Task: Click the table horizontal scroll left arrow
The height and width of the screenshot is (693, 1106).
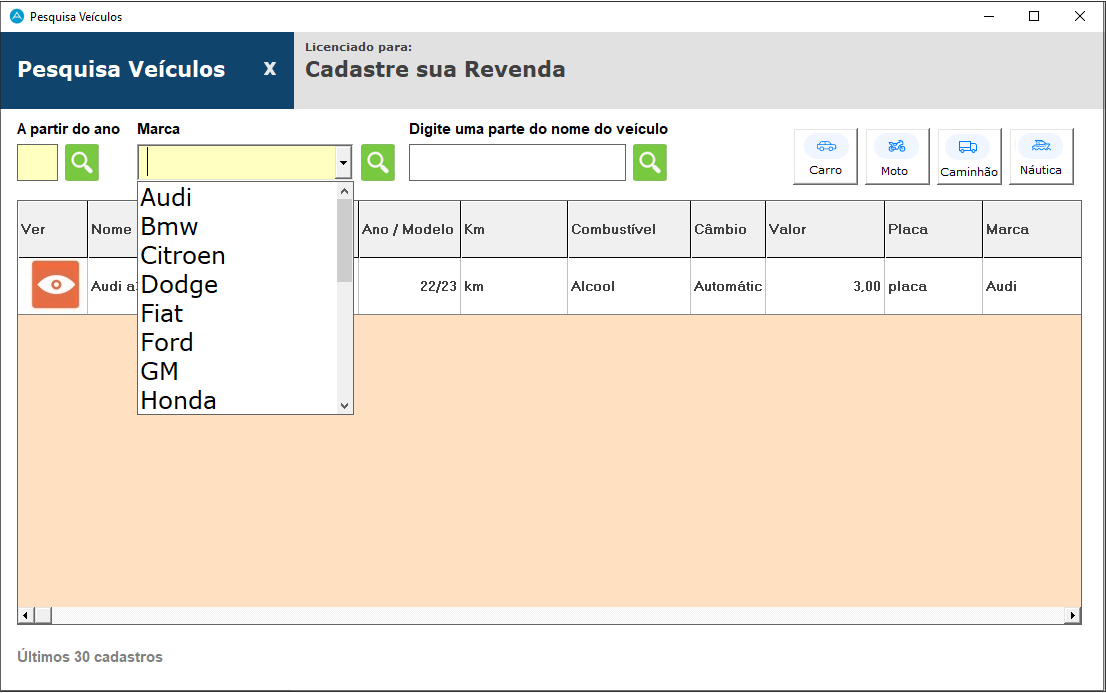Action: 25,615
